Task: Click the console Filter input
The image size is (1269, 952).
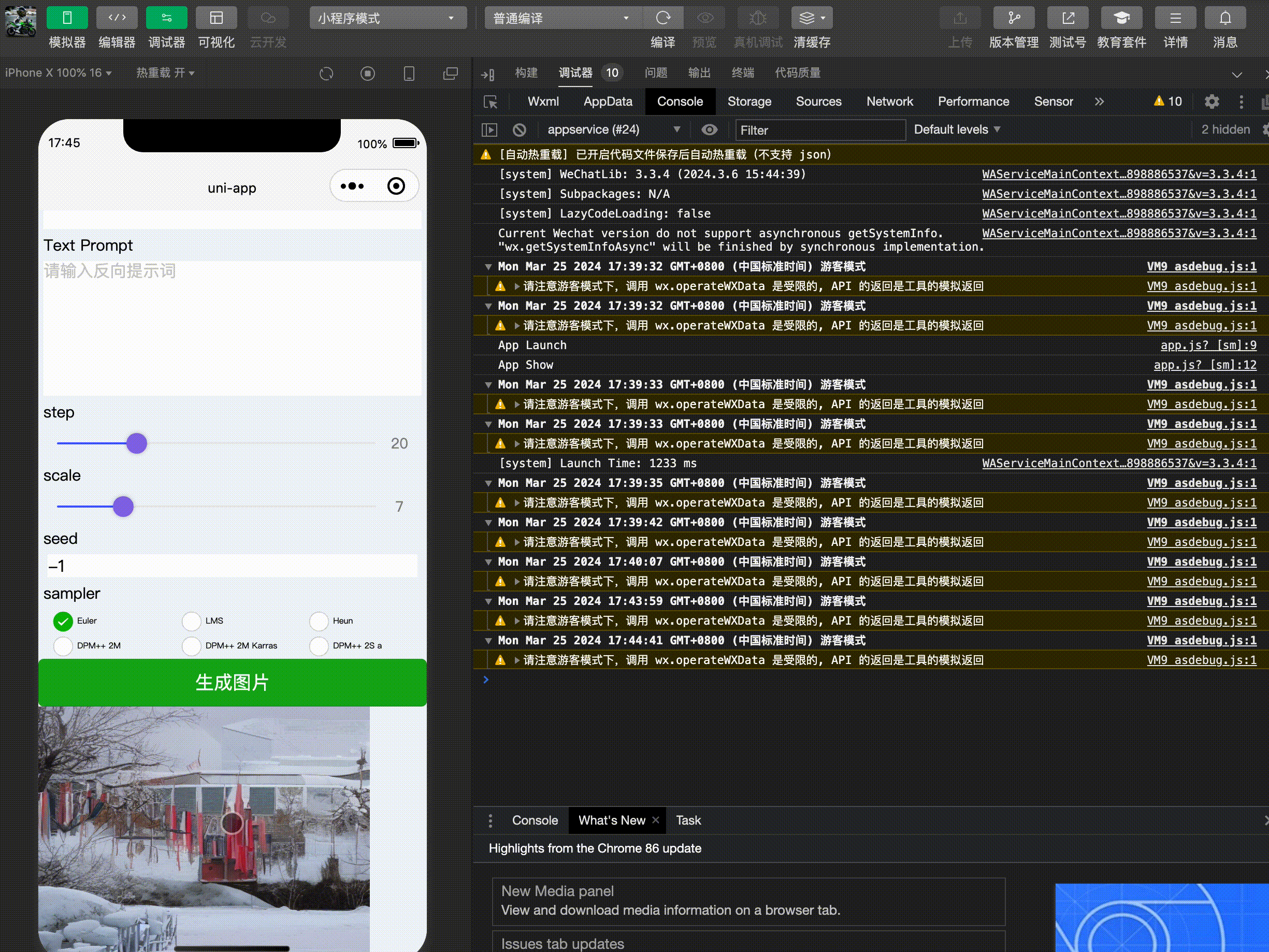Action: point(820,130)
